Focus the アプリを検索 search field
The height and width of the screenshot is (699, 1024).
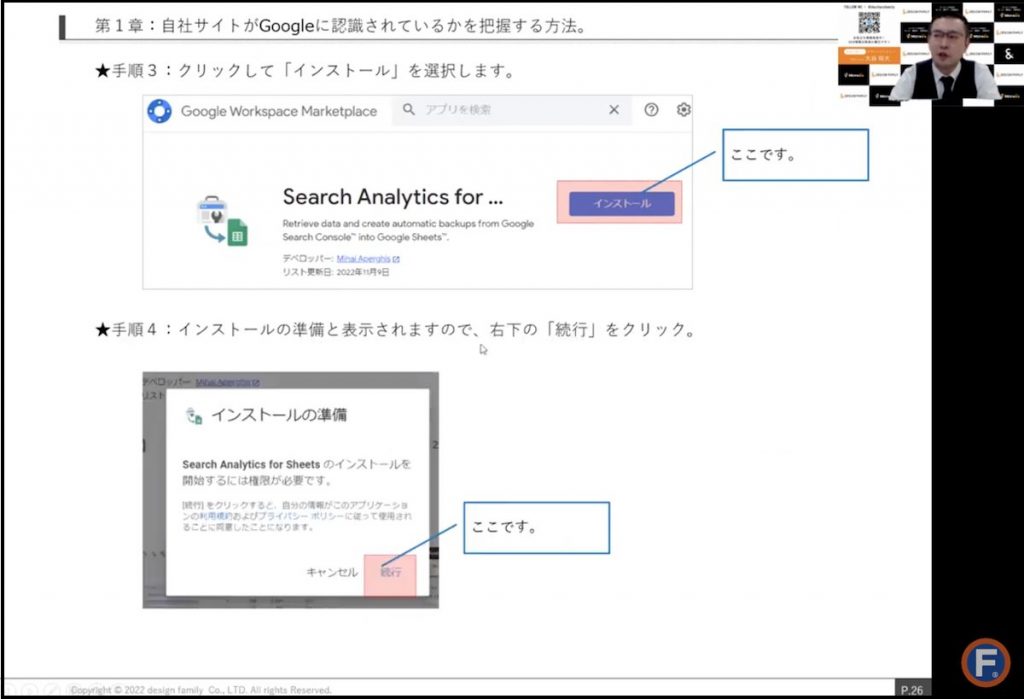pos(512,110)
